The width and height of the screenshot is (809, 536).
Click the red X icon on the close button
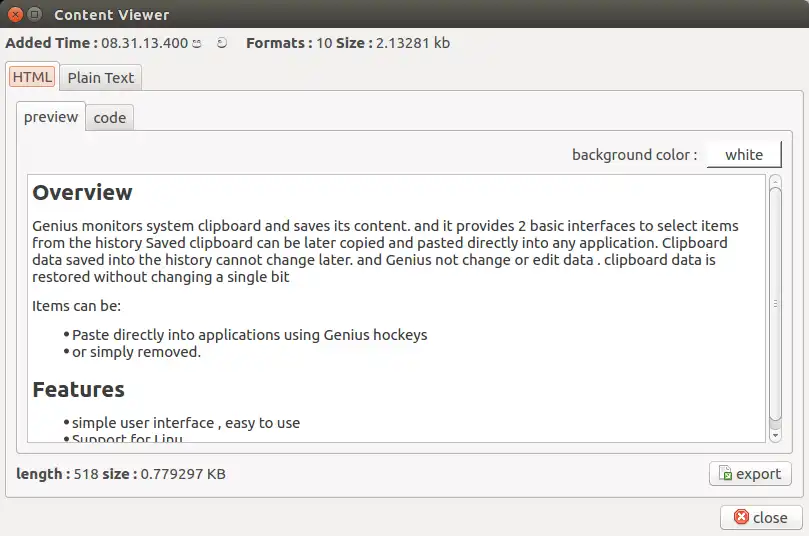coord(741,517)
